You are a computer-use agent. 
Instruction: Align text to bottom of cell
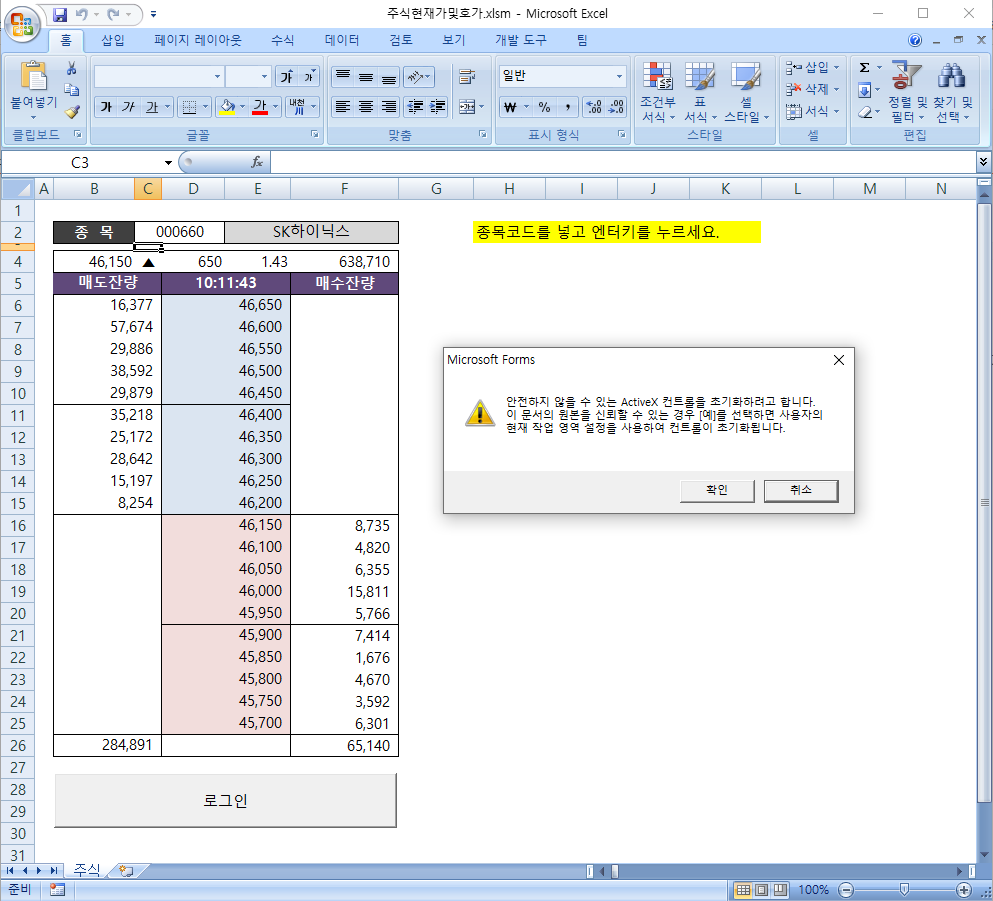pos(389,77)
